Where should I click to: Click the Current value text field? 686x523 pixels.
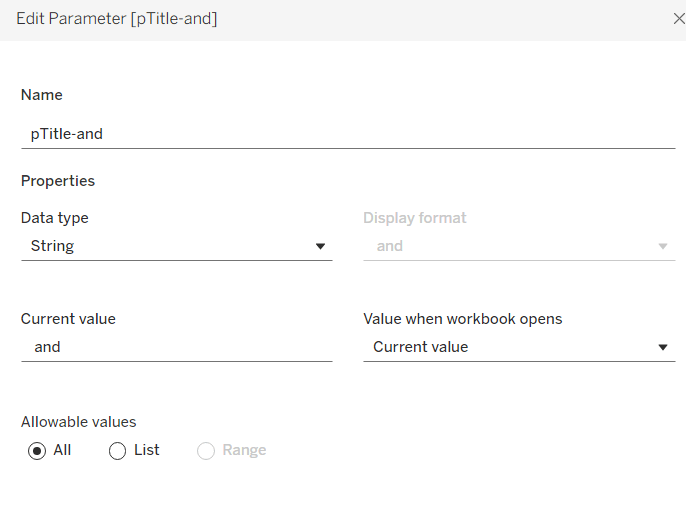point(176,347)
